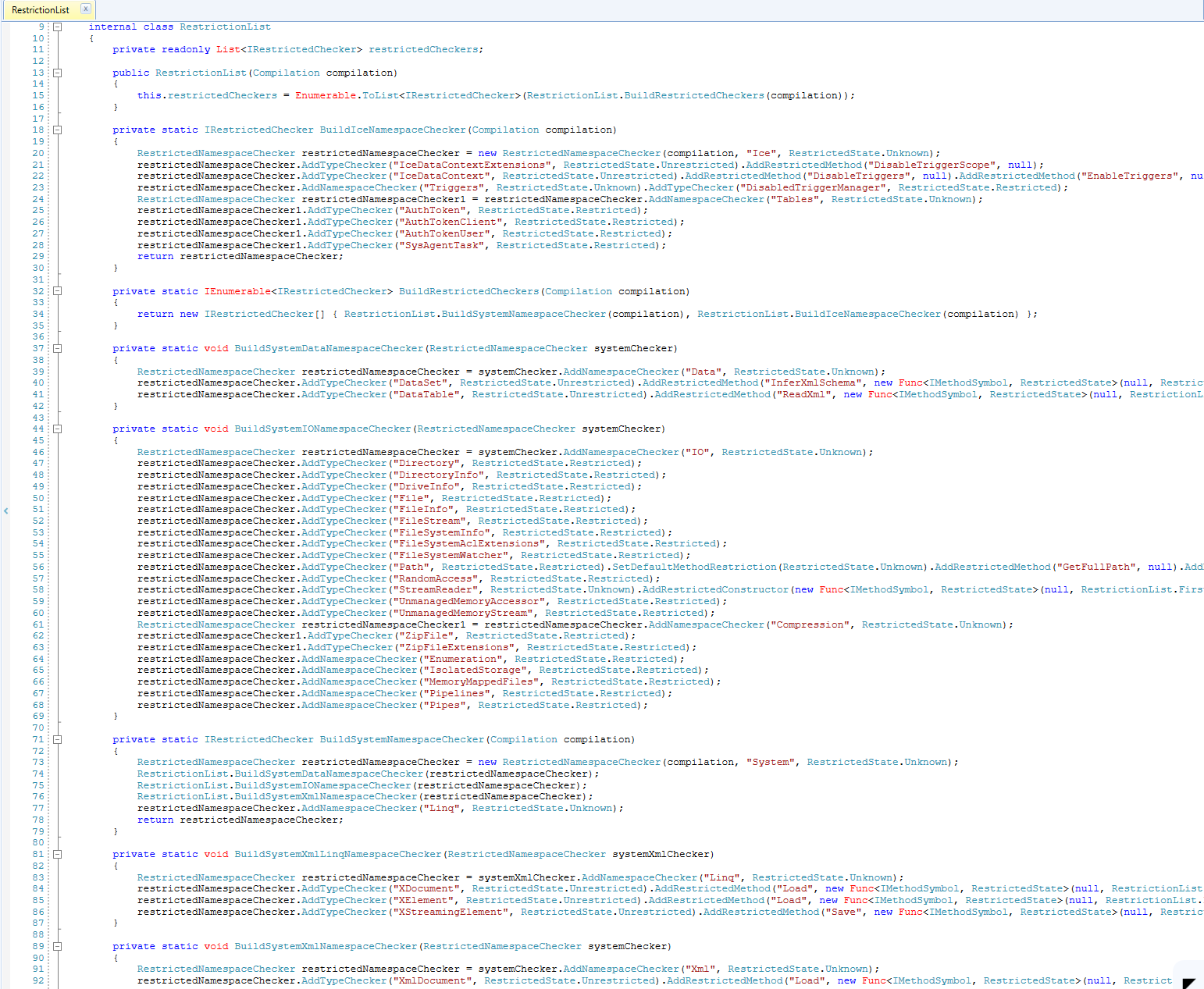
Task: Close the RestrictionList tab with its x button
Action: pos(86,9)
